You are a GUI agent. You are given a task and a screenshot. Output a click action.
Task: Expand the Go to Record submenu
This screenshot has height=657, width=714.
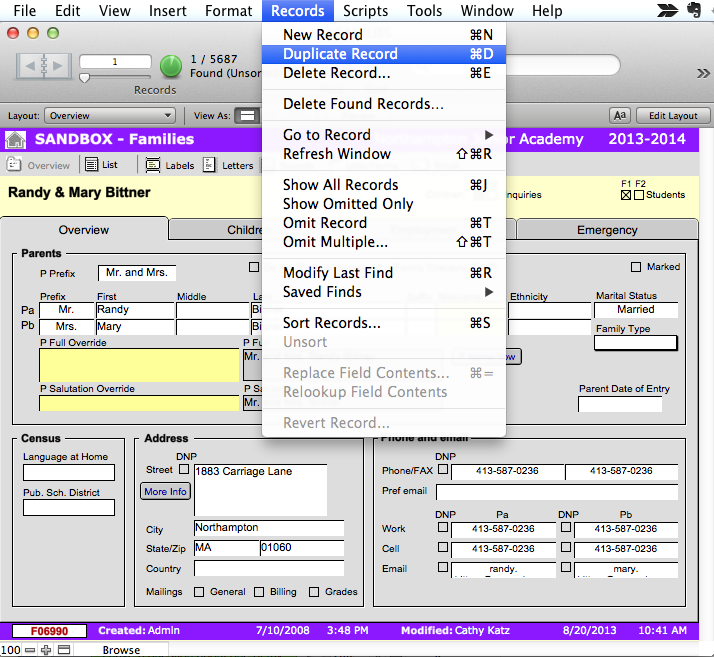(x=385, y=135)
